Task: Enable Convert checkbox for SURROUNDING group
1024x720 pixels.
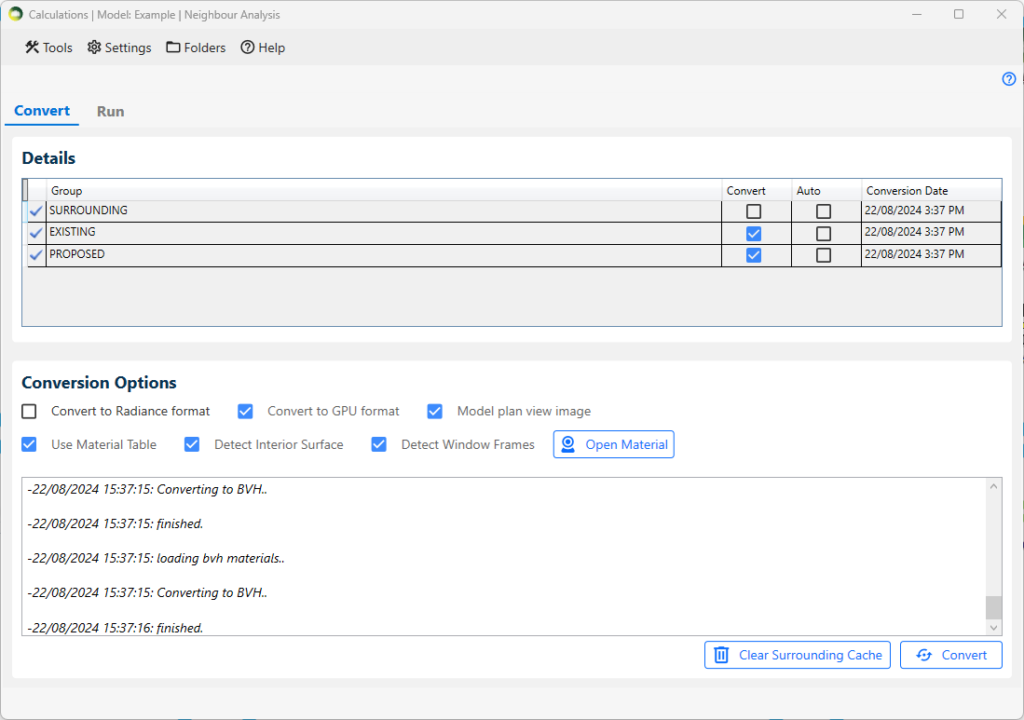Action: (754, 212)
